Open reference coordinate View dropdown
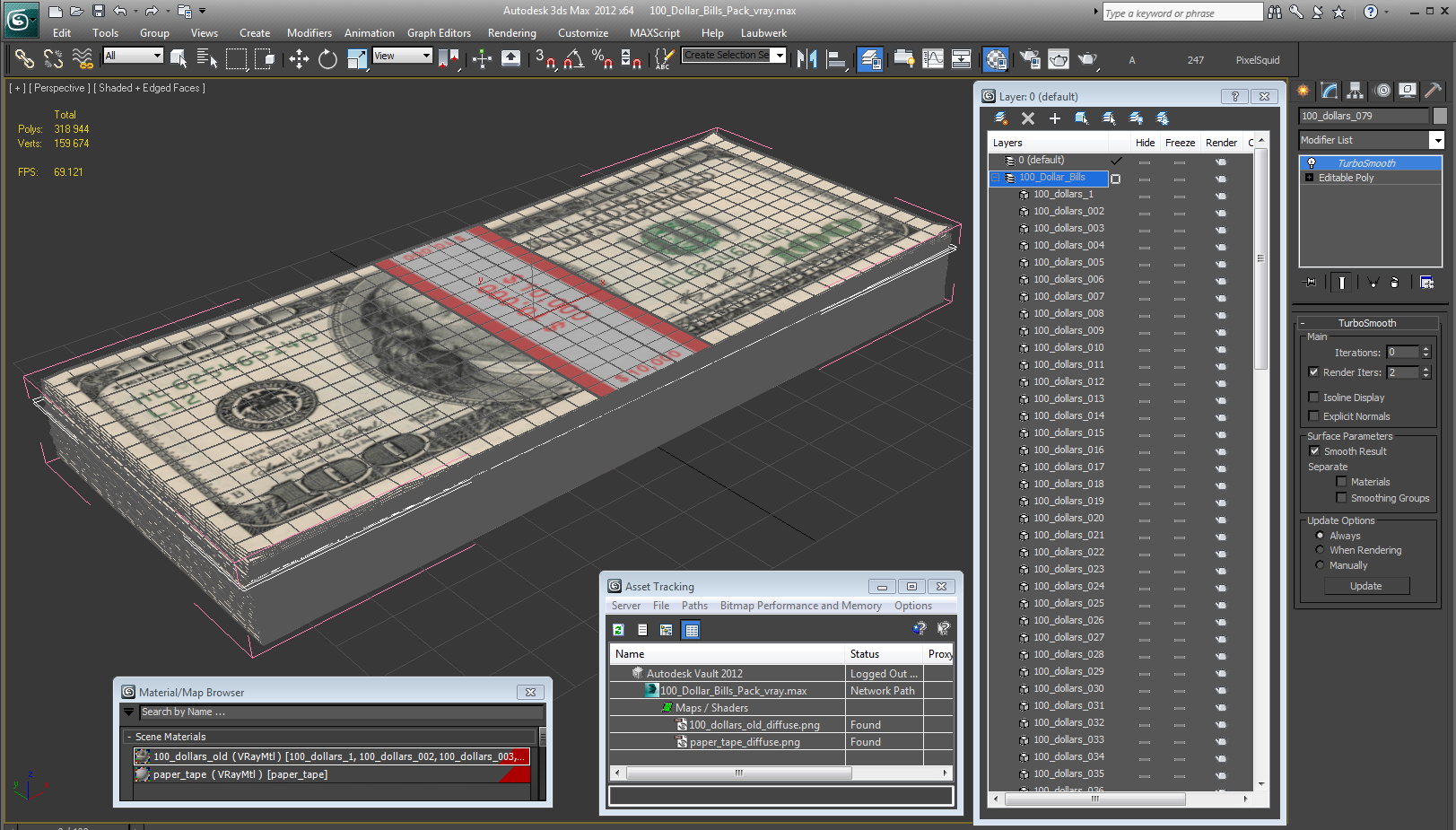This screenshot has height=830, width=1456. 403,56
